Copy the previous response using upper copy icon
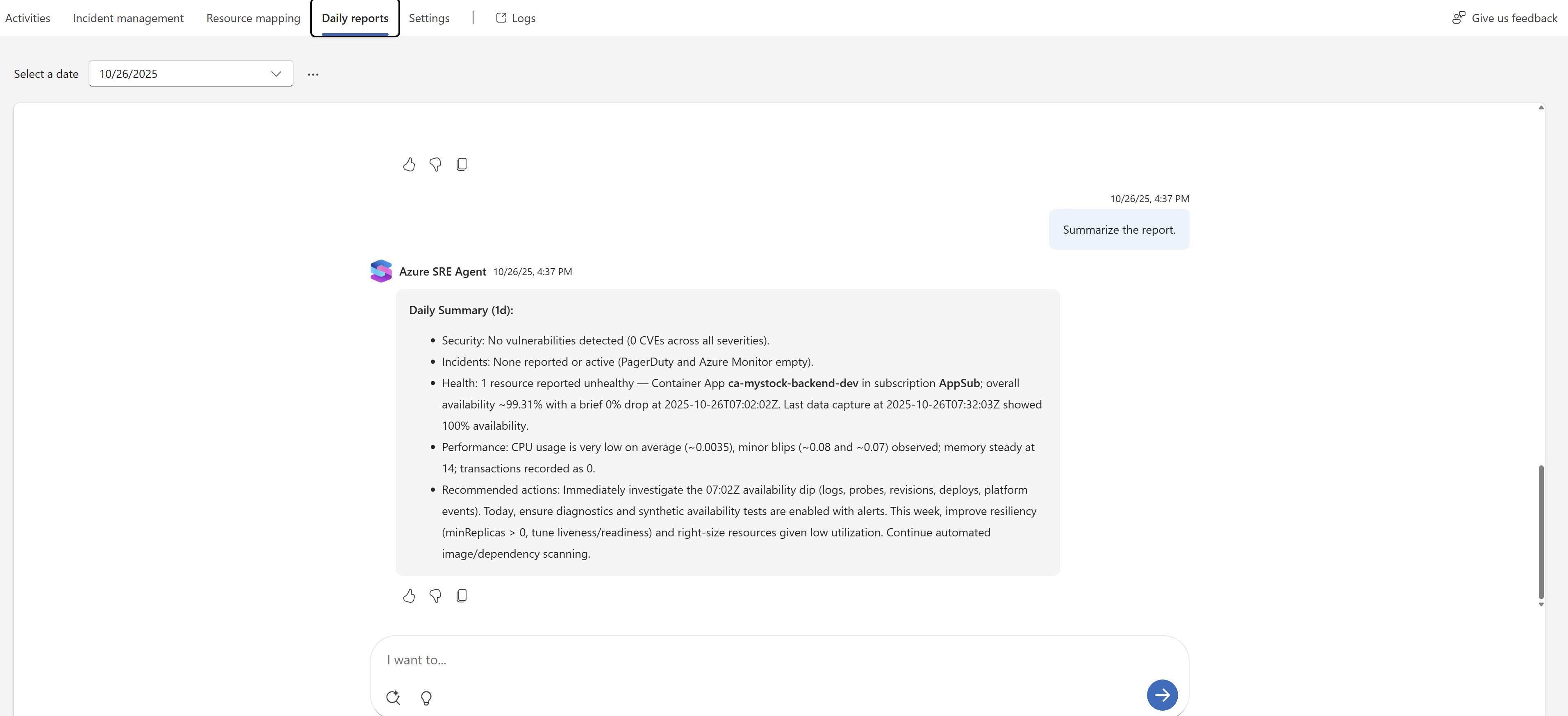The width and height of the screenshot is (1568, 716). (x=462, y=164)
